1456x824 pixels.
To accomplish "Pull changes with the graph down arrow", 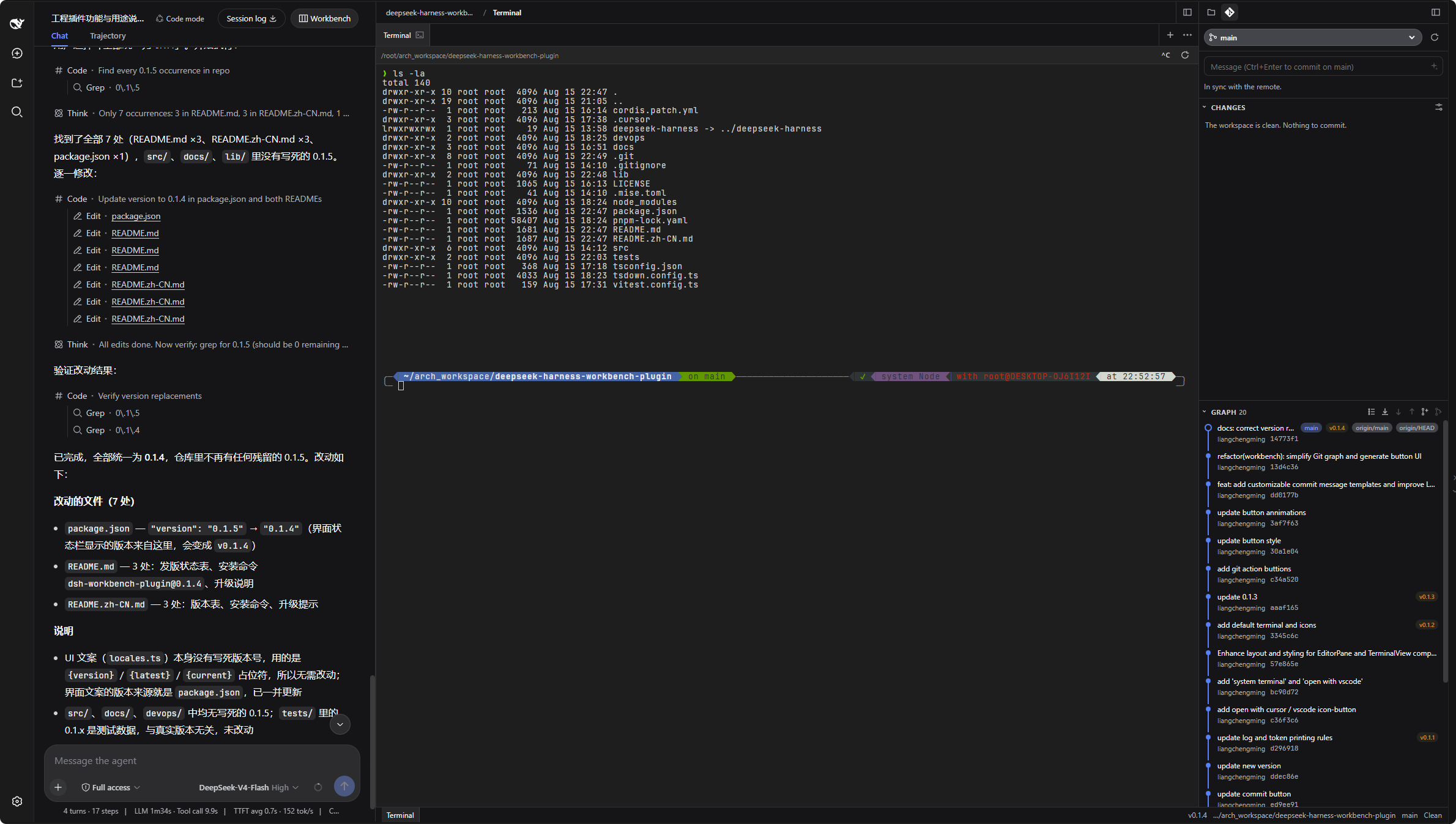I will (1398, 412).
